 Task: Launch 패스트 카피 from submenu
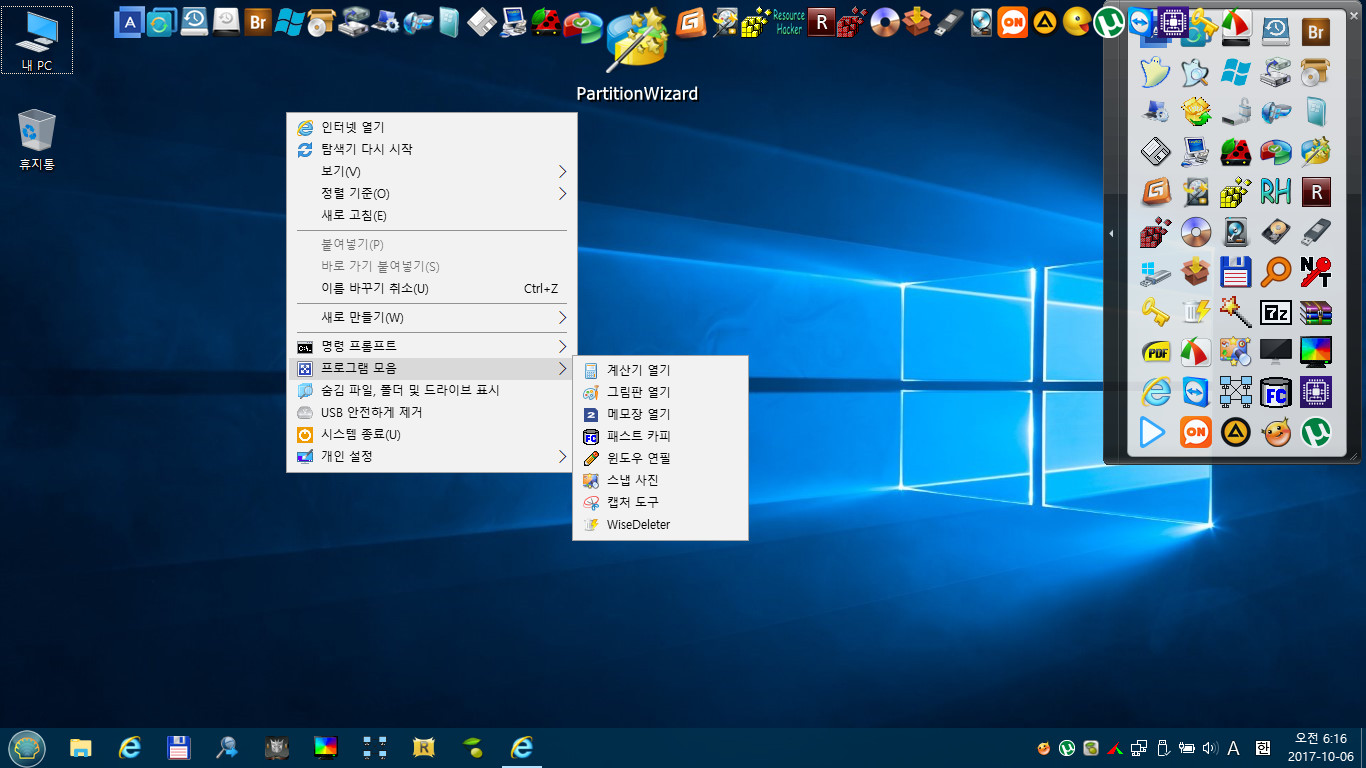pyautogui.click(x=660, y=436)
